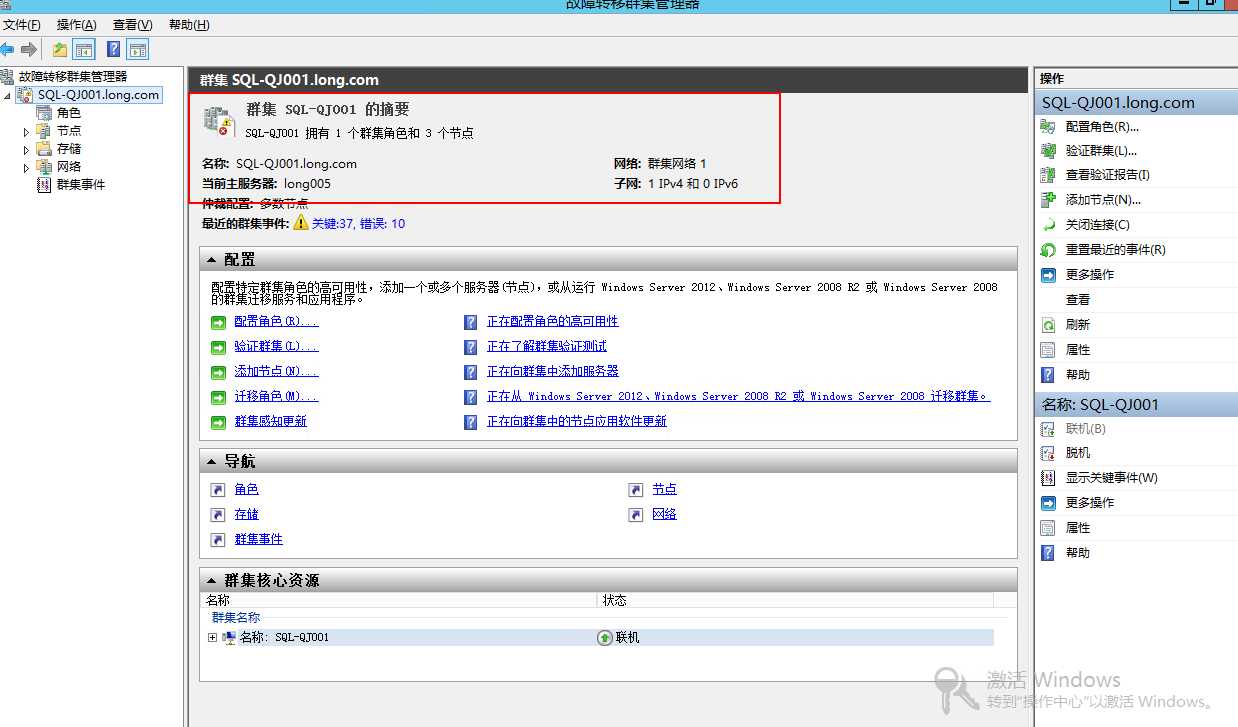Open help link about migrating from Windows Server 2012

click(738, 396)
